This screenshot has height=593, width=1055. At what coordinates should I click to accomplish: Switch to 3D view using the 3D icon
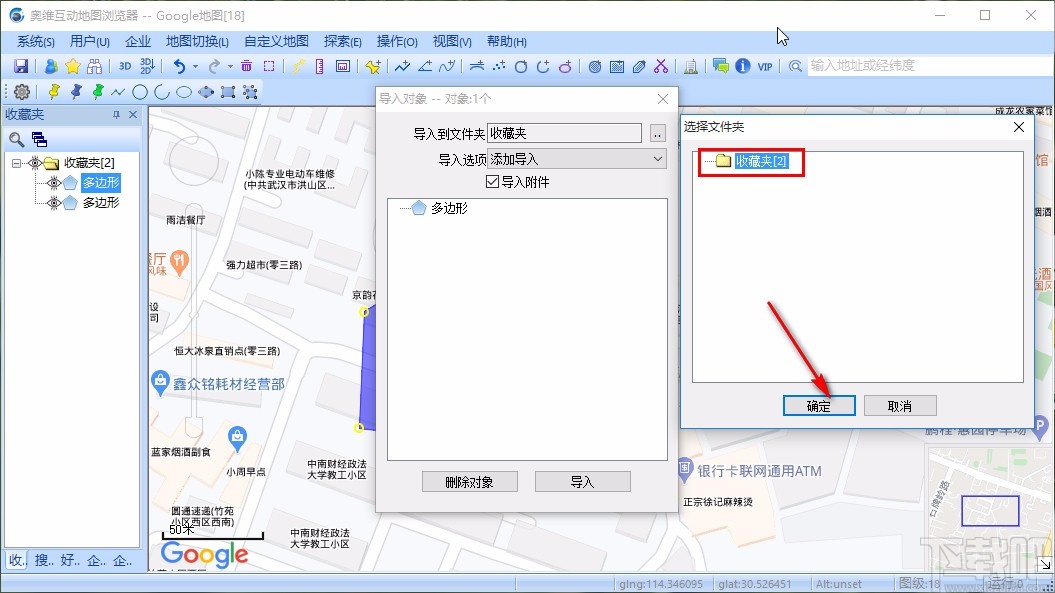tap(124, 66)
